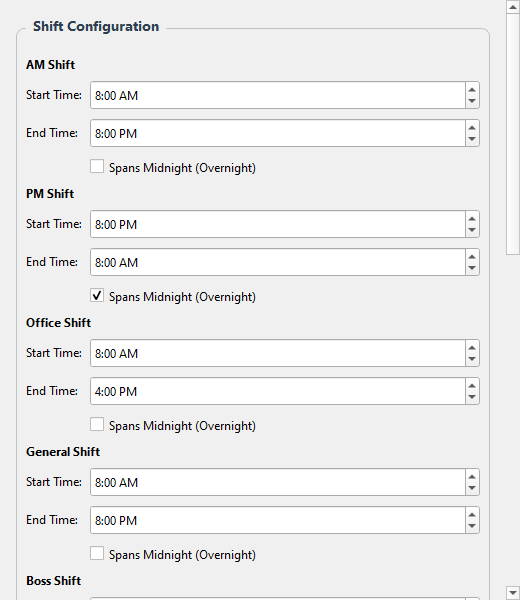Click the Office Shift heading
This screenshot has height=600, width=520.
coord(59,323)
